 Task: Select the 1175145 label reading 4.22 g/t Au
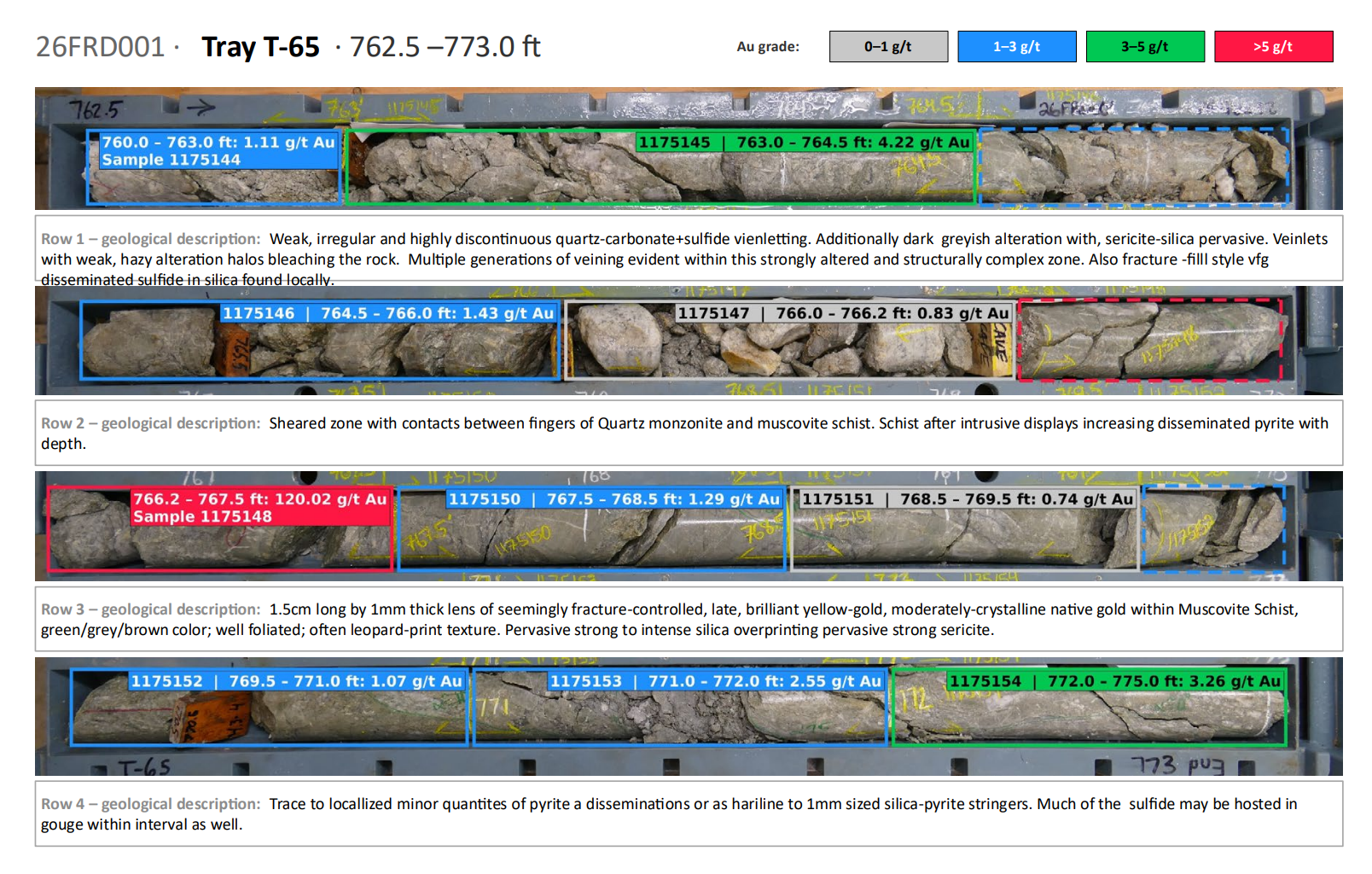805,143
